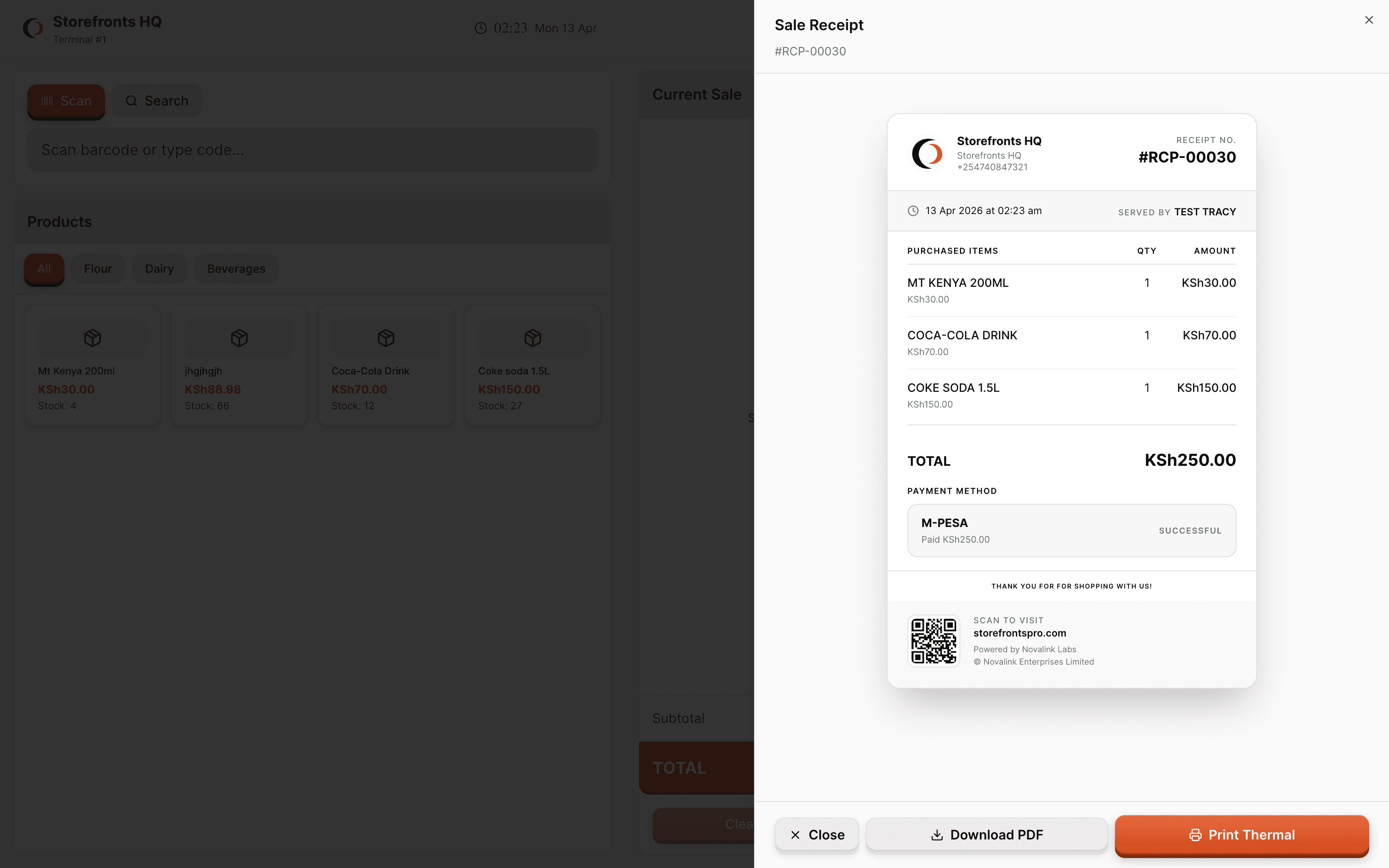Click the Download PDF button

pos(986,835)
